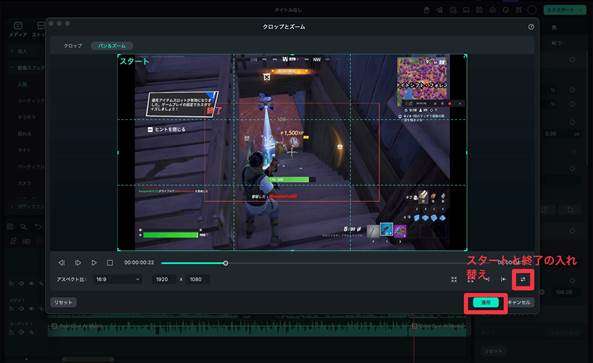Open help for クロップとズーム dialog
This screenshot has width=593, height=363.
531,27
